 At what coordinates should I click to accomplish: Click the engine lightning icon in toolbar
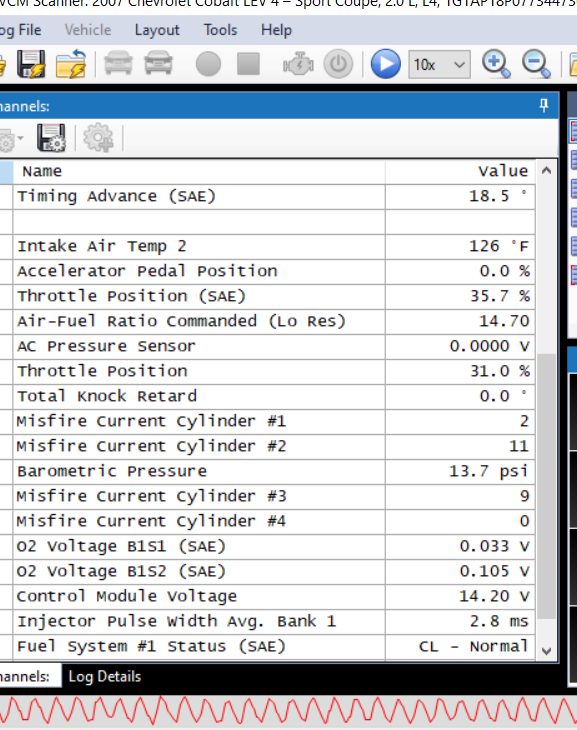[298, 64]
